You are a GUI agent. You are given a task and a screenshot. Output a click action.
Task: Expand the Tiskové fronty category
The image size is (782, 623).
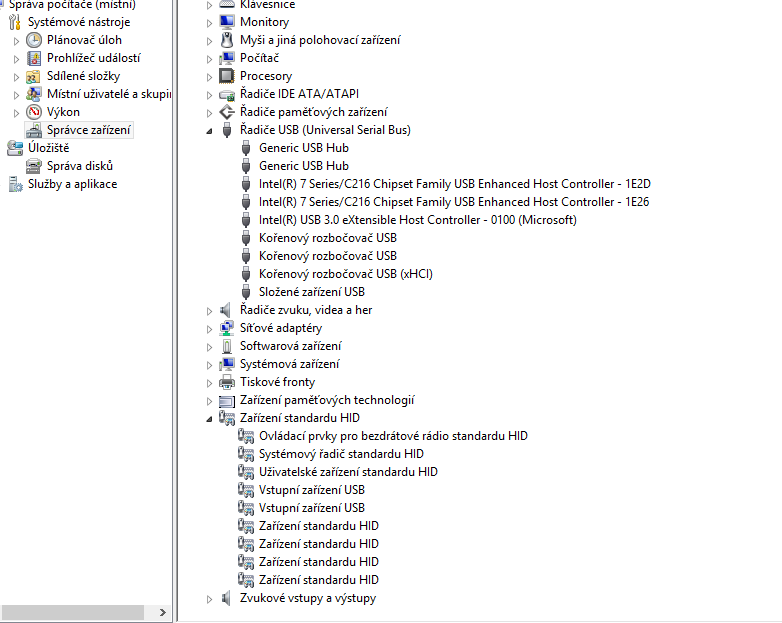click(209, 382)
